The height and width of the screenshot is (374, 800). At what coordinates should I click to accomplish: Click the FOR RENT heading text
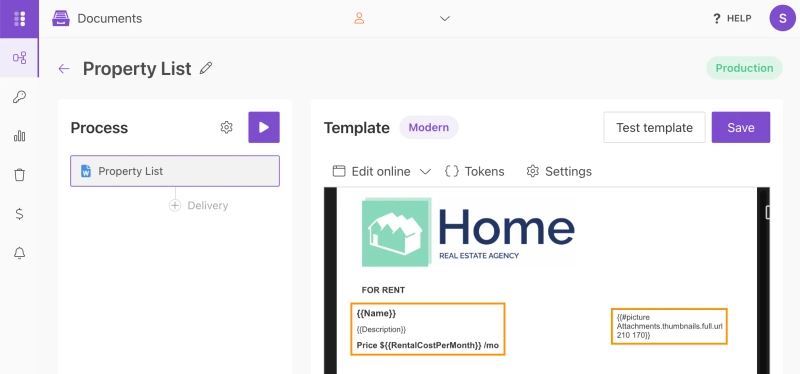pyautogui.click(x=383, y=290)
